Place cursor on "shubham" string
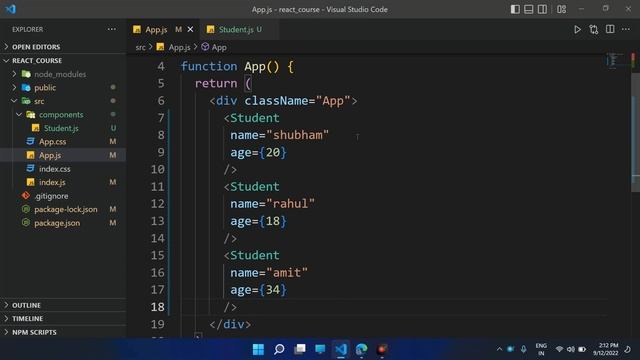640x360 pixels. coord(297,135)
